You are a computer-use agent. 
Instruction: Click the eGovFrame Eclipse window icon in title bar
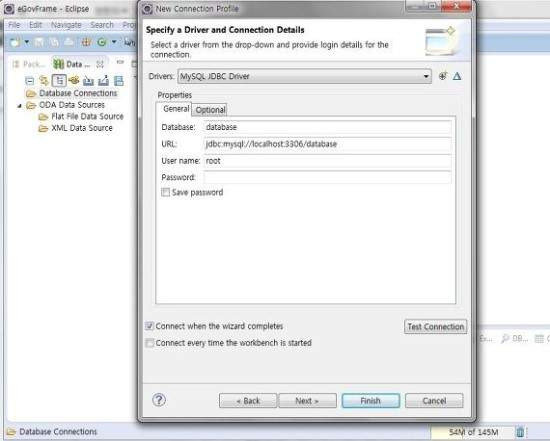(9, 9)
